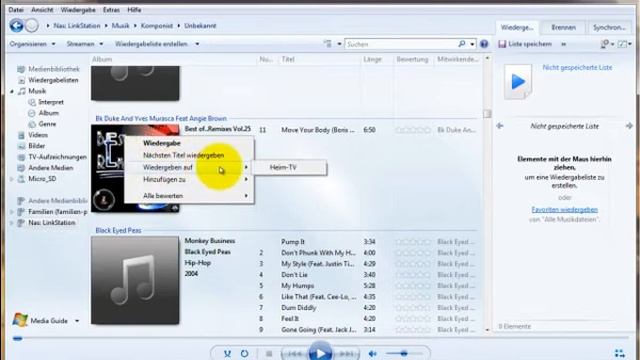The height and width of the screenshot is (360, 640).
Task: Click the list pane next arrow
Action: click(629, 126)
